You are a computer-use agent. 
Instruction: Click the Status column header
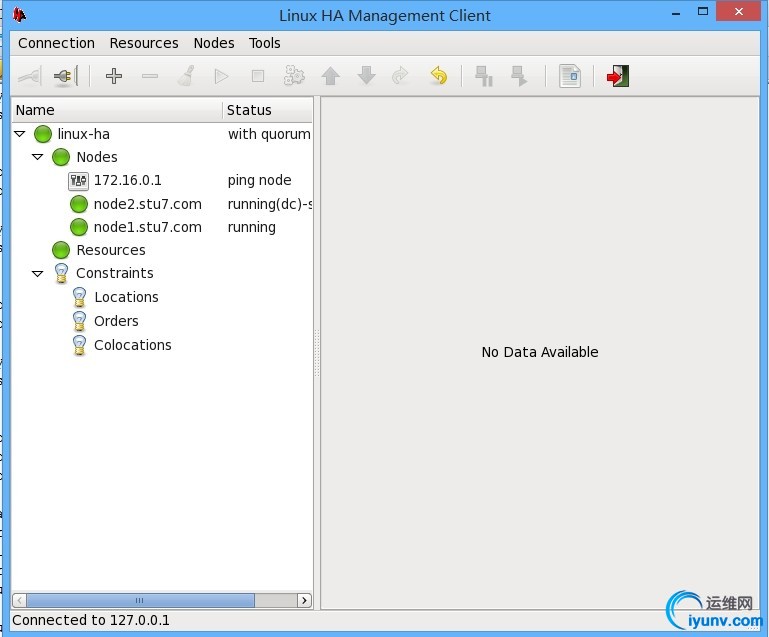coord(268,110)
